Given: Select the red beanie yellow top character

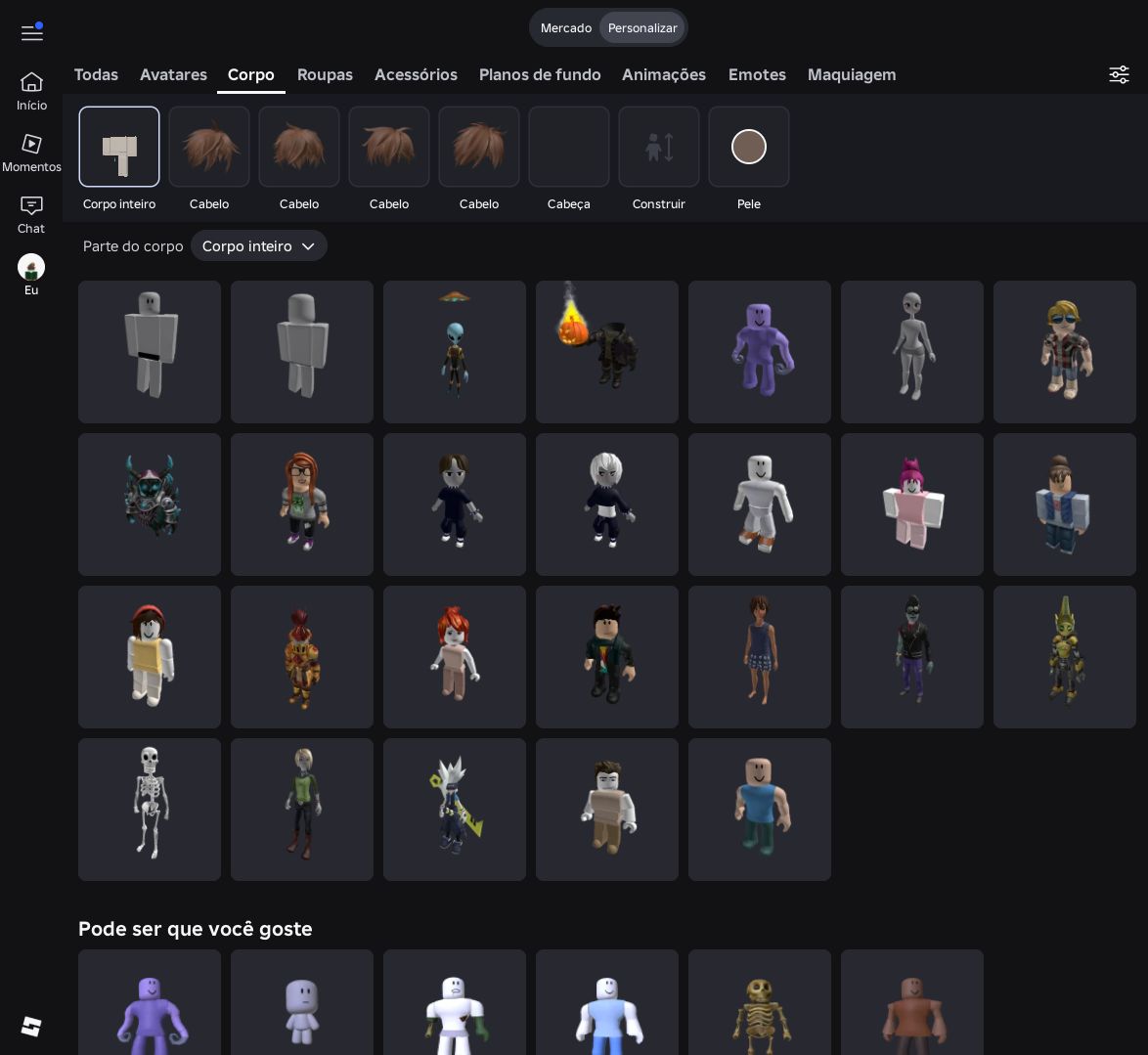Looking at the screenshot, I should click(x=150, y=657).
